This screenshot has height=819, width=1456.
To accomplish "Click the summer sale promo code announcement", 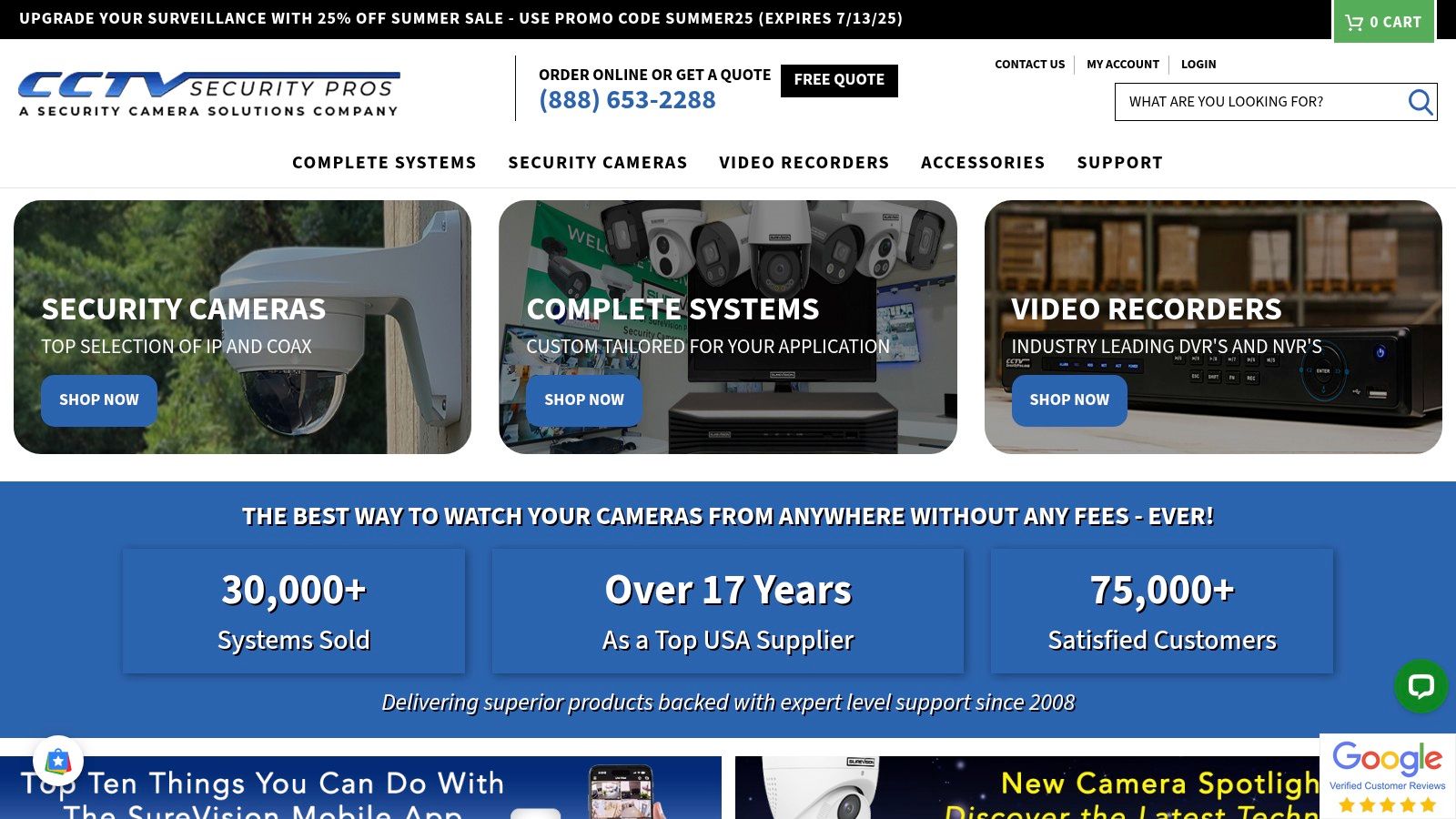I will coord(460,19).
